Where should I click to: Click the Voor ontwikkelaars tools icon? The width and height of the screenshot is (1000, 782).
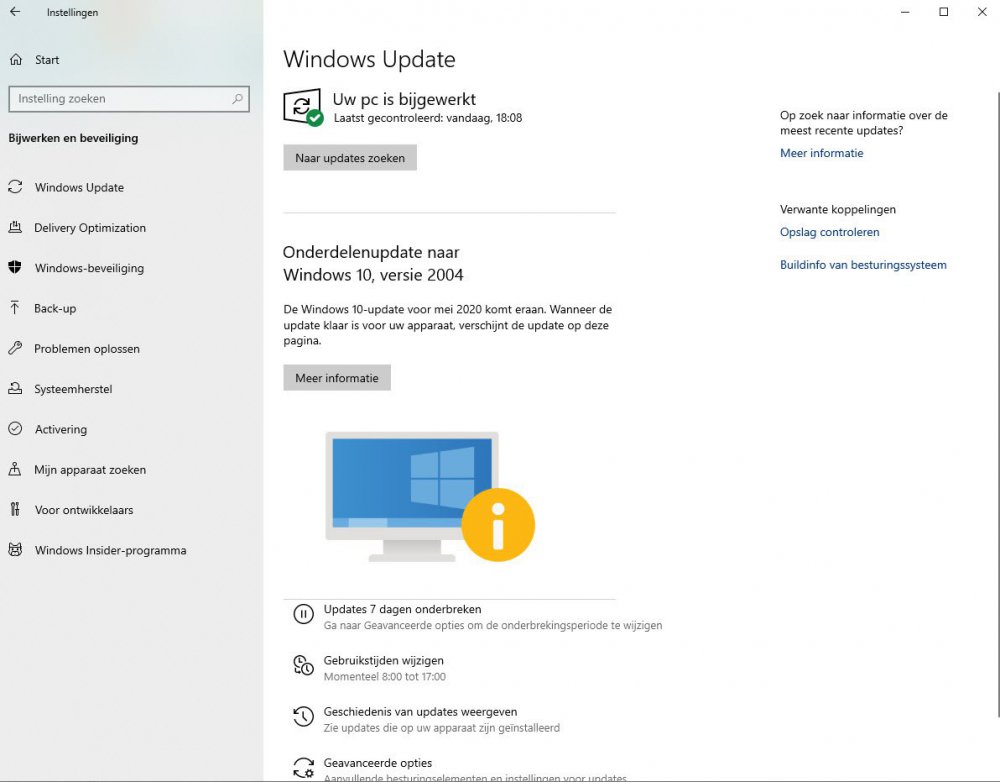(15, 510)
